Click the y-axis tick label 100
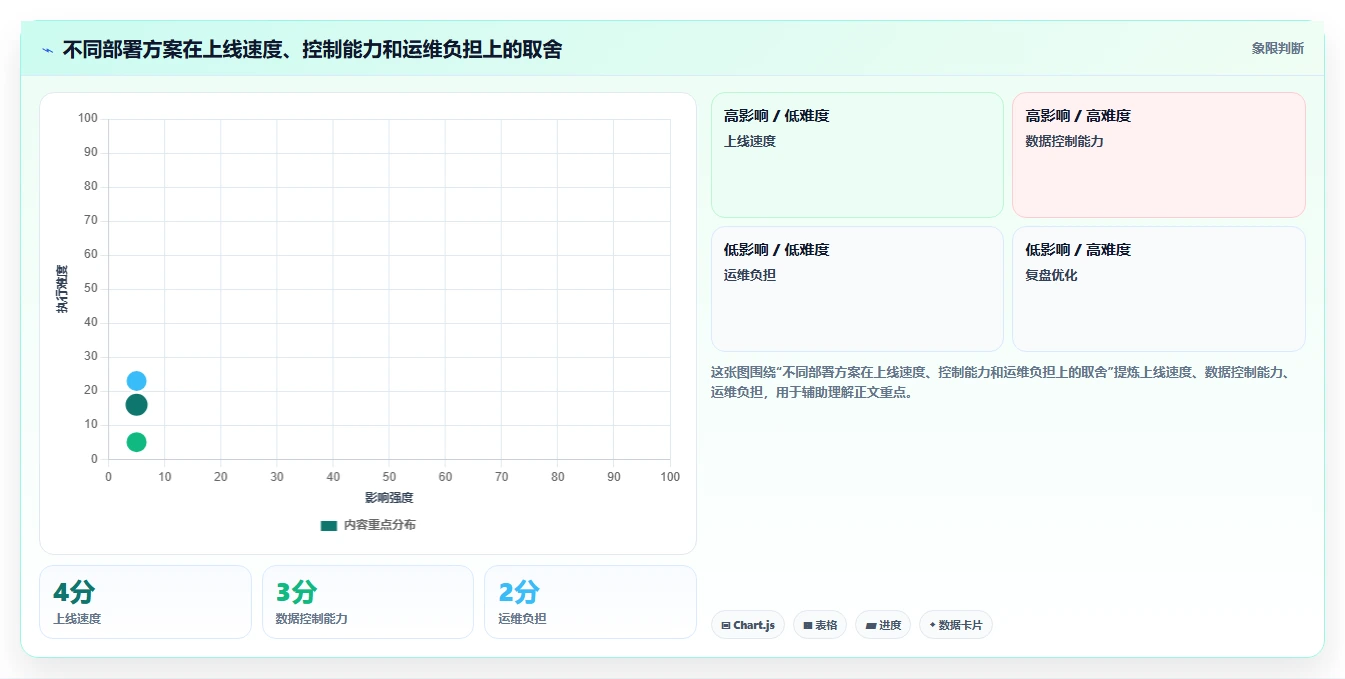 click(88, 119)
